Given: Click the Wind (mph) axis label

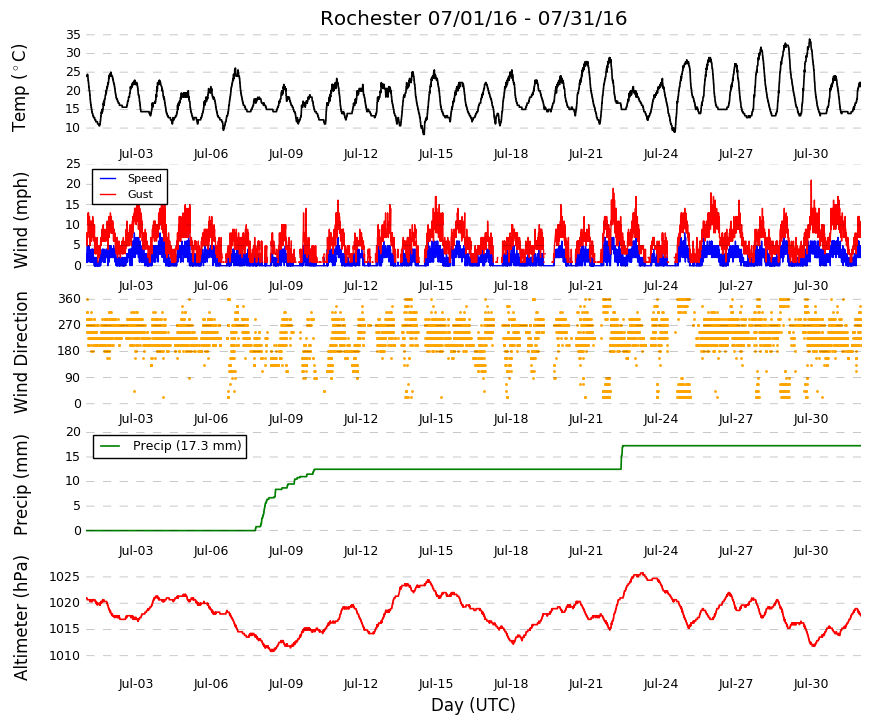Looking at the screenshot, I should [x=20, y=220].
